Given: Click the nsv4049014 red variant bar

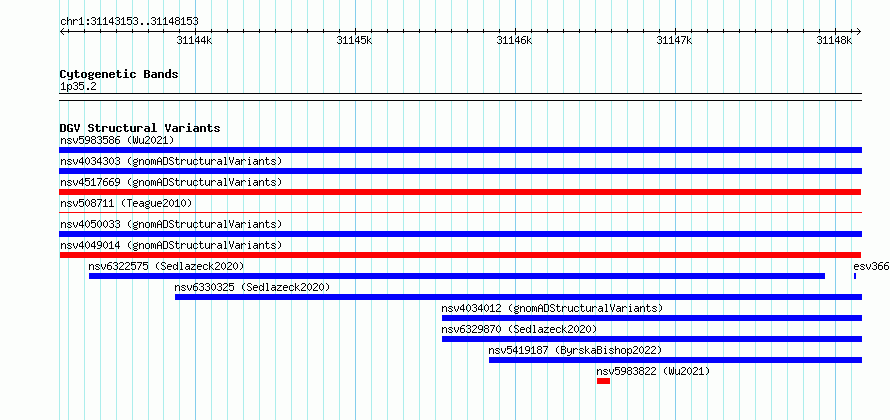Looking at the screenshot, I should point(460,255).
